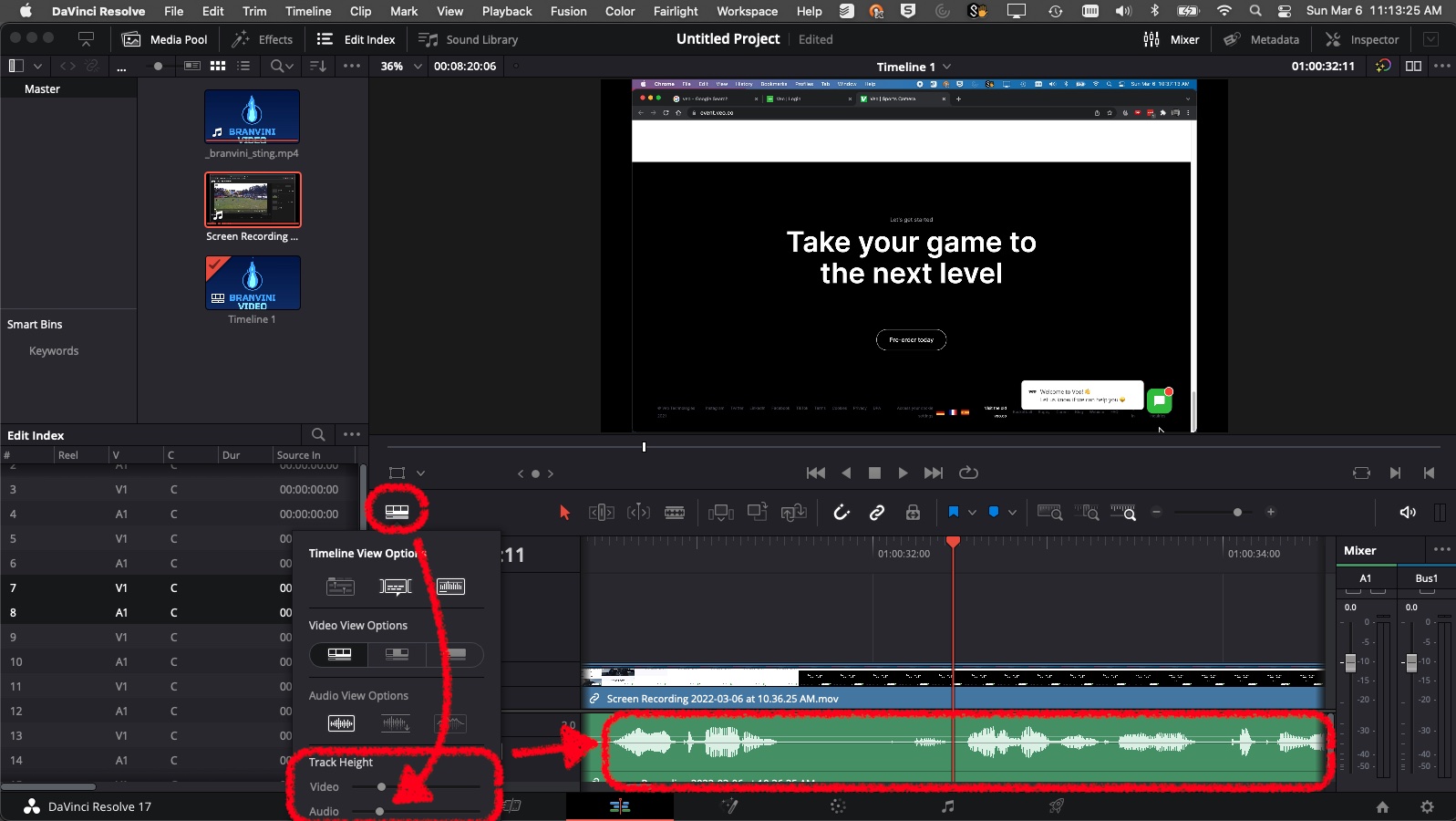
Task: Toggle timeline Snapping magnet
Action: [842, 513]
